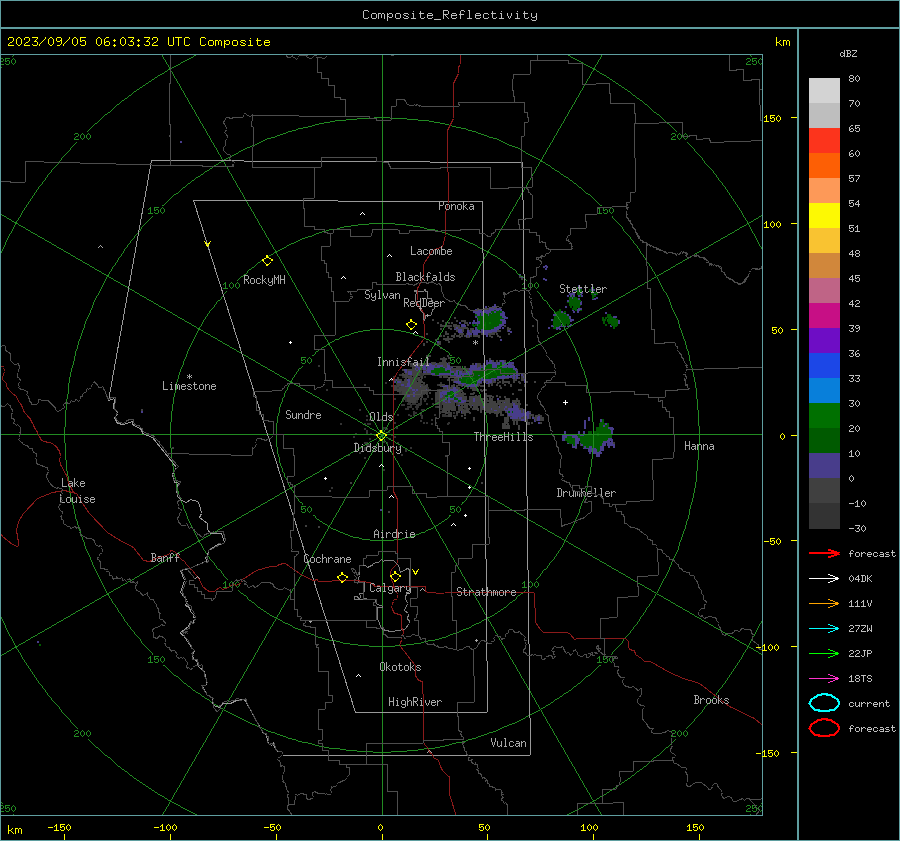Screen dimensions: 900x841
Task: Click the magenta 39 dBZ color swatch
Action: (824, 316)
